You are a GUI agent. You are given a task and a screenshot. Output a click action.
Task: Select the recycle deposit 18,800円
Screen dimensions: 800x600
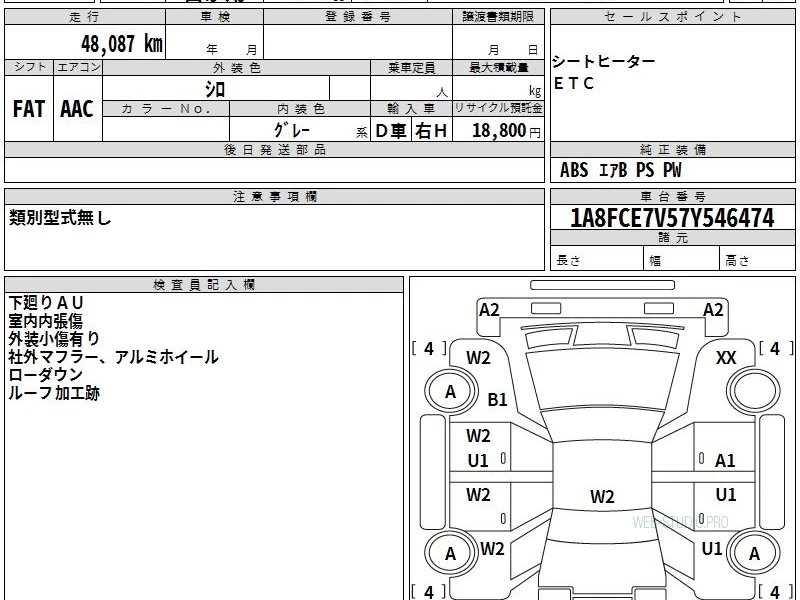click(506, 131)
